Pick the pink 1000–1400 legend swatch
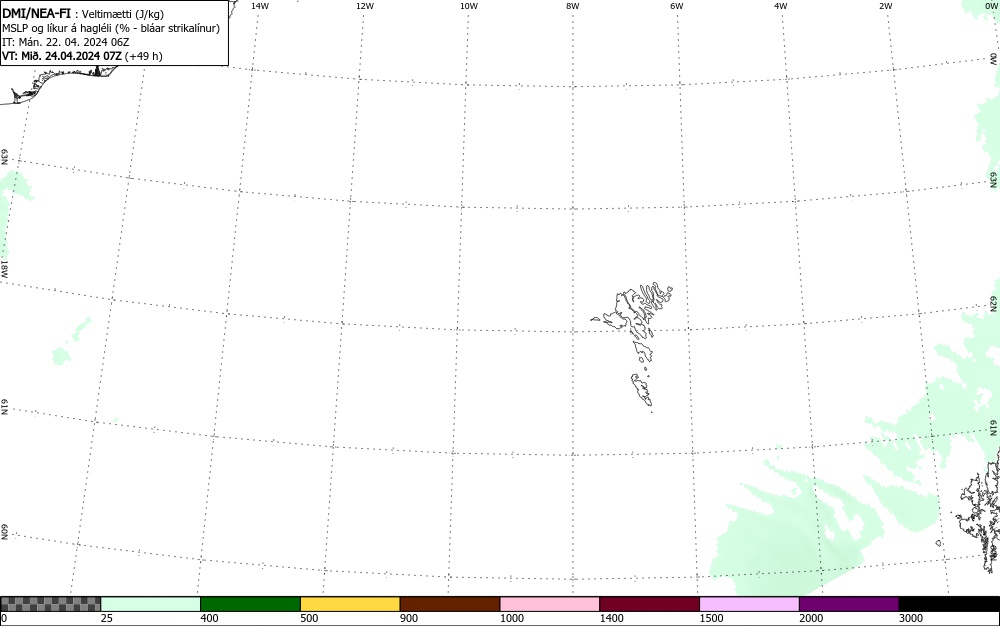The image size is (1000, 626). coord(550,604)
